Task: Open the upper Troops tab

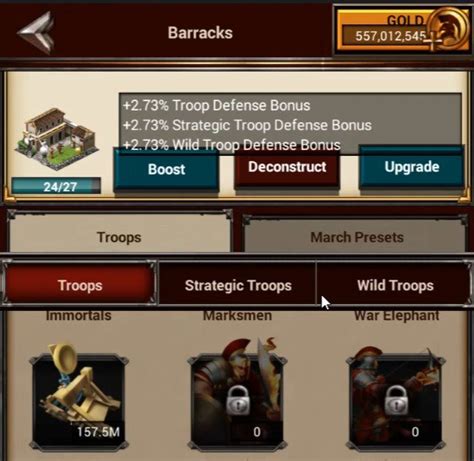Action: pyautogui.click(x=119, y=237)
